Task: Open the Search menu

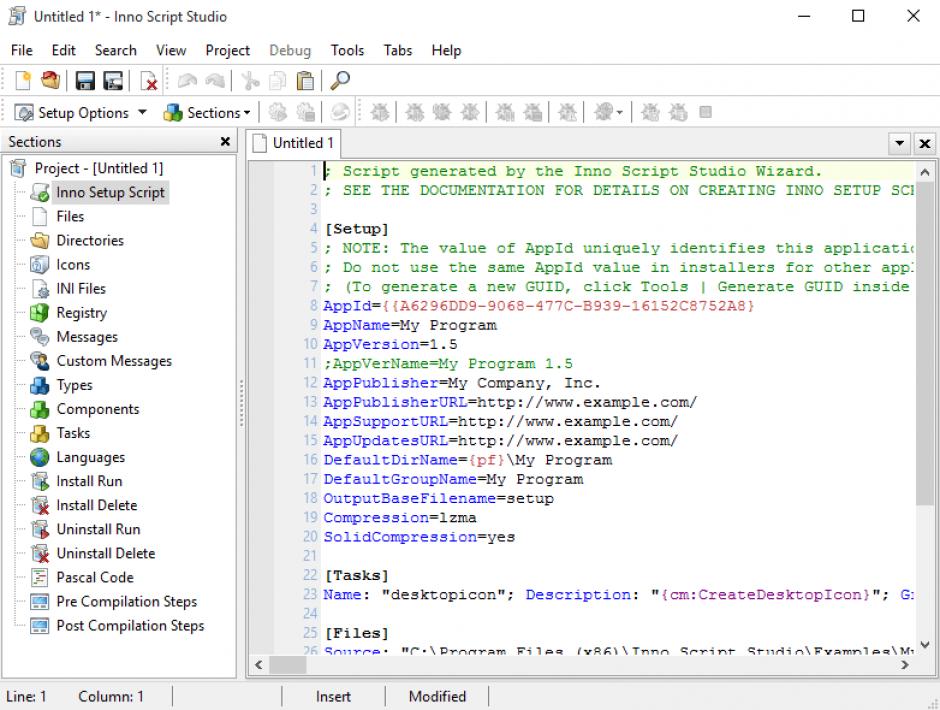Action: click(x=116, y=50)
